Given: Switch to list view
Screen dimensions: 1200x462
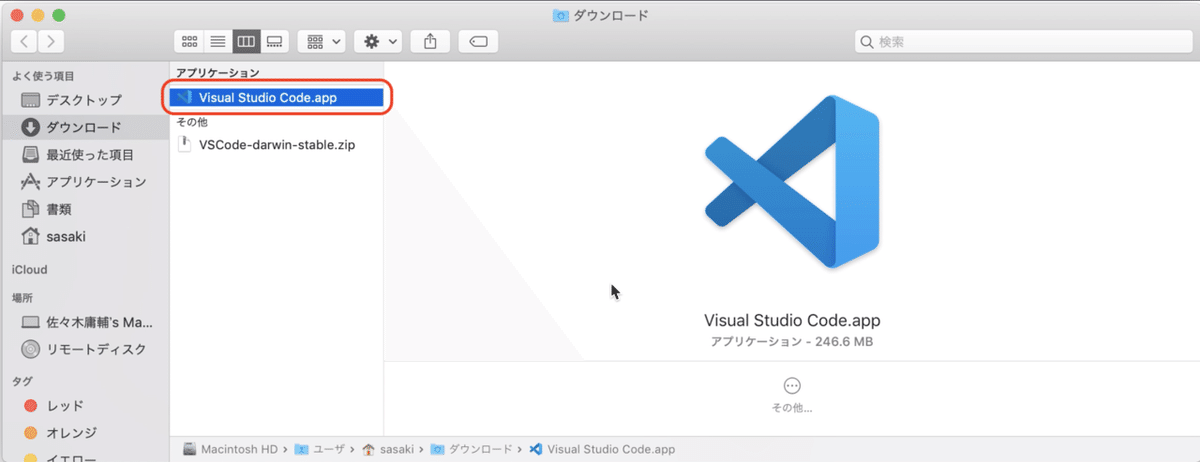Looking at the screenshot, I should (217, 41).
